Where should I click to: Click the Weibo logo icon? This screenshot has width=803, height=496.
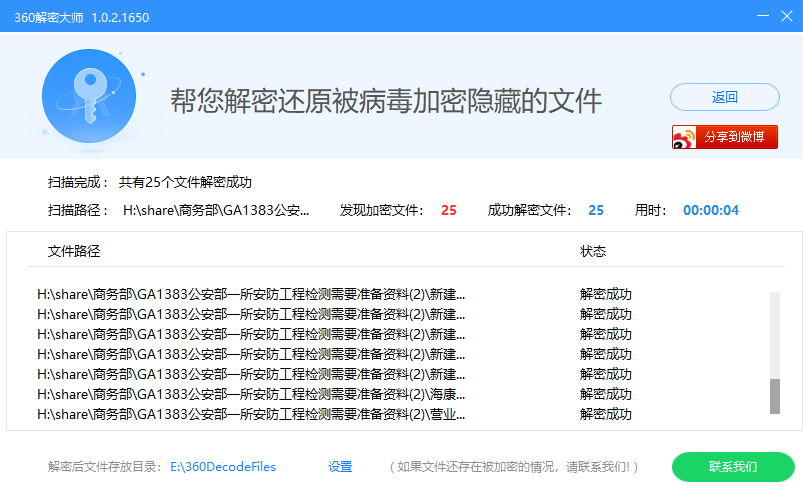tap(685, 137)
